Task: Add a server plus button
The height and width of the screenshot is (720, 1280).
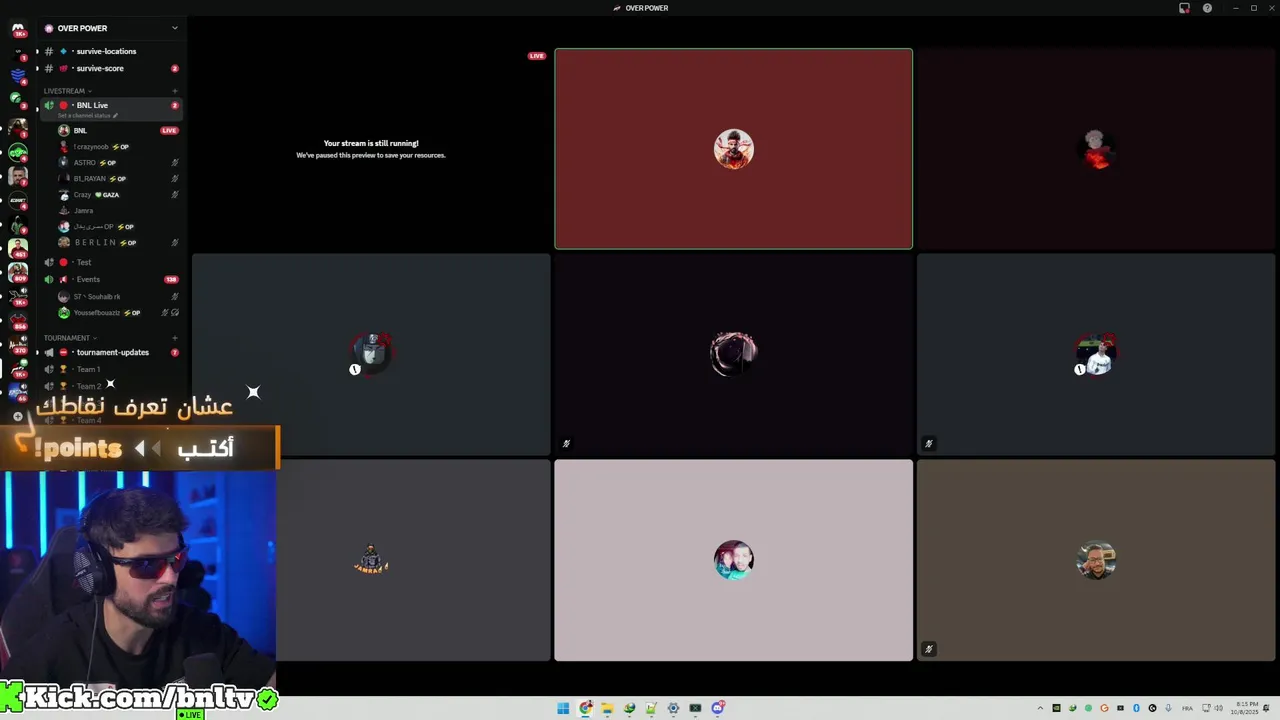Action: 18,416
